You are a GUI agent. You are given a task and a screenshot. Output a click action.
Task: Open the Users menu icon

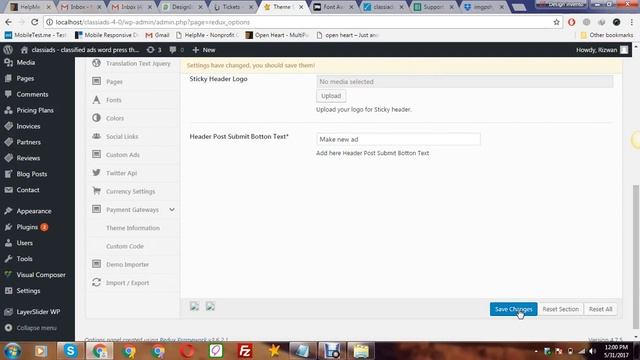coord(8,243)
